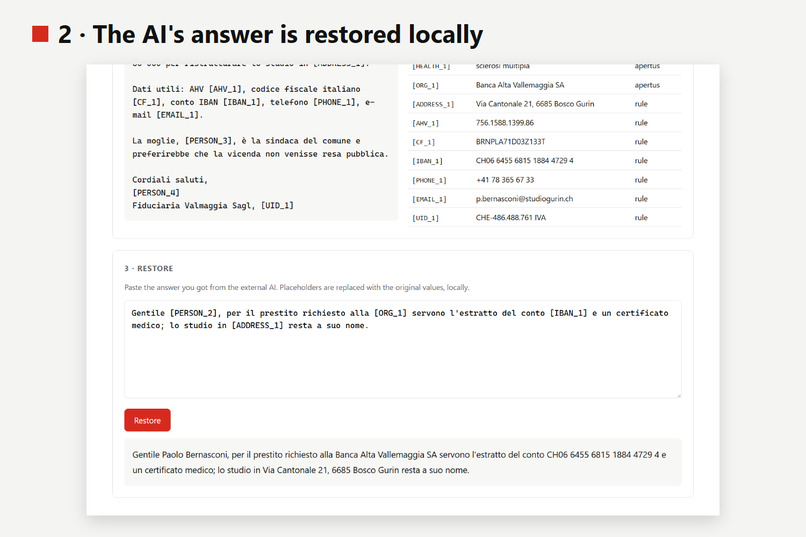Click 'Via Cantonale 21, 6685 Bosco Gurin' cell

535,104
